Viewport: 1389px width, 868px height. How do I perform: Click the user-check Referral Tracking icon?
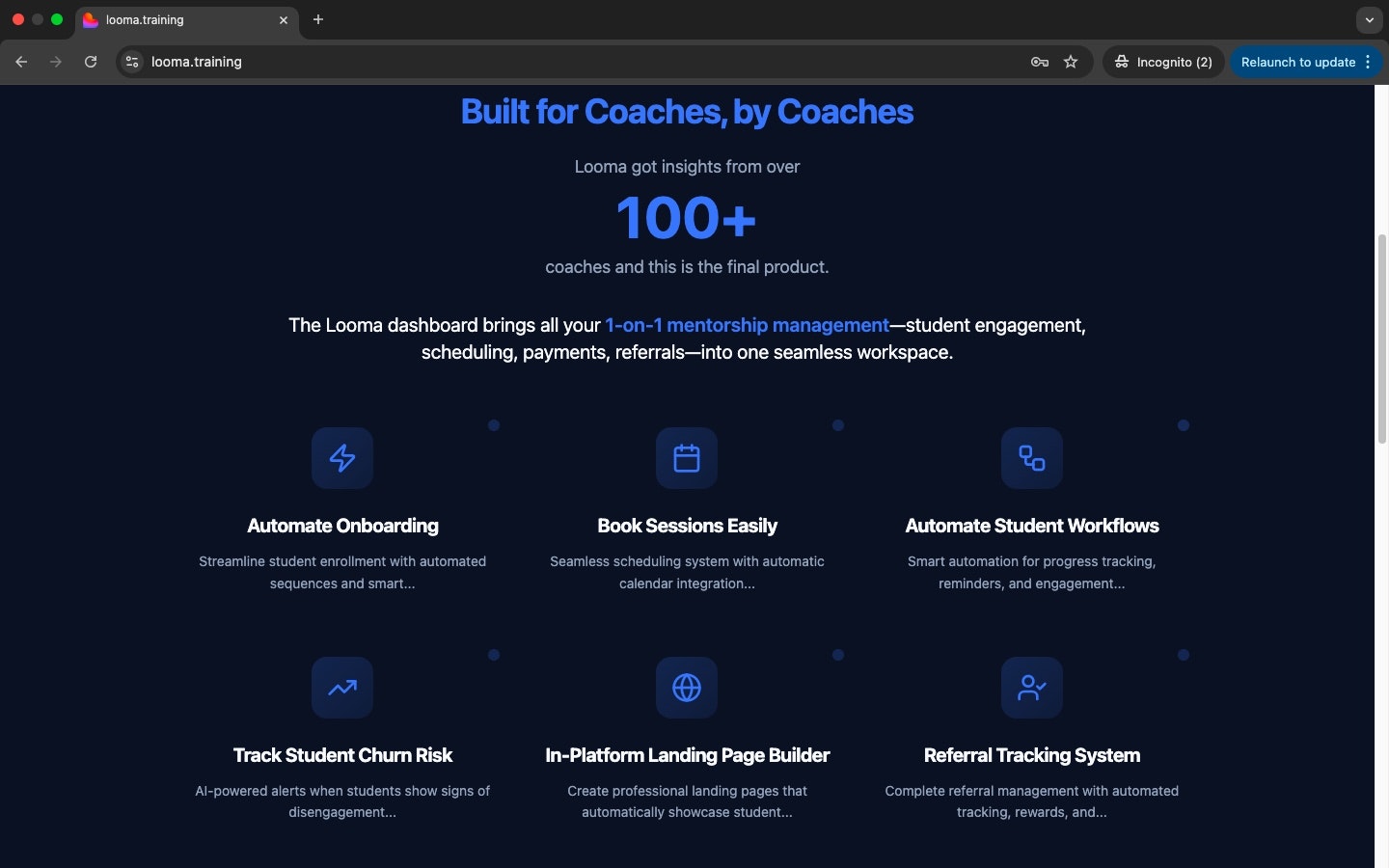click(x=1032, y=688)
